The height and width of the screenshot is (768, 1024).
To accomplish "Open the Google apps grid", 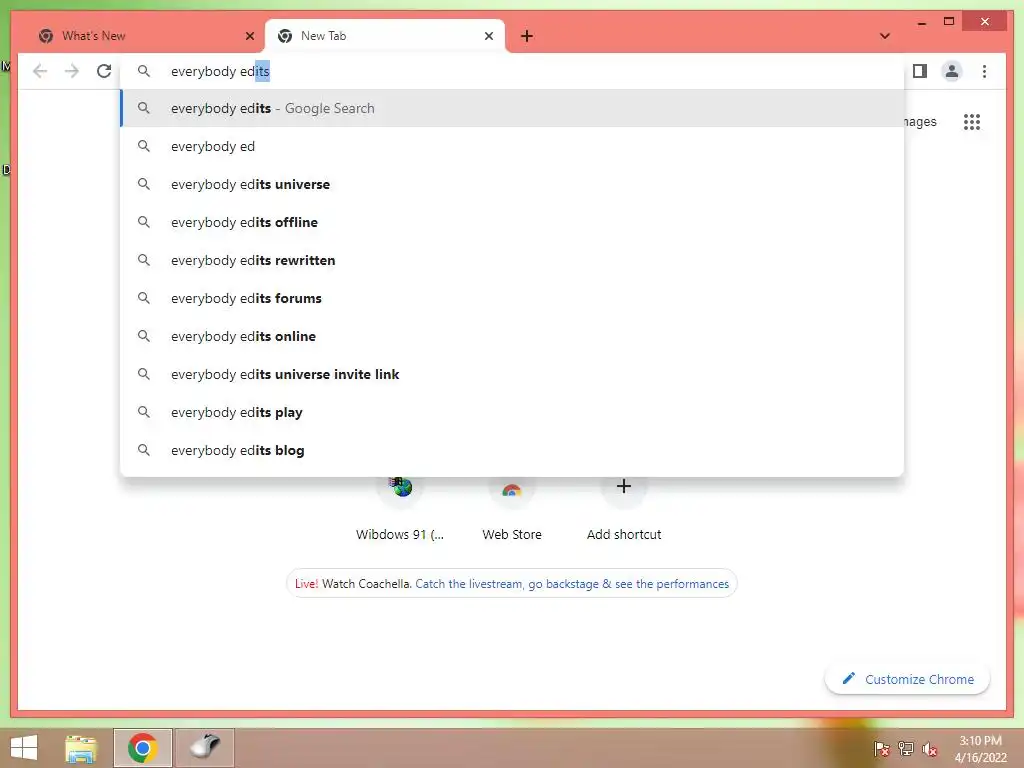I will [x=972, y=121].
